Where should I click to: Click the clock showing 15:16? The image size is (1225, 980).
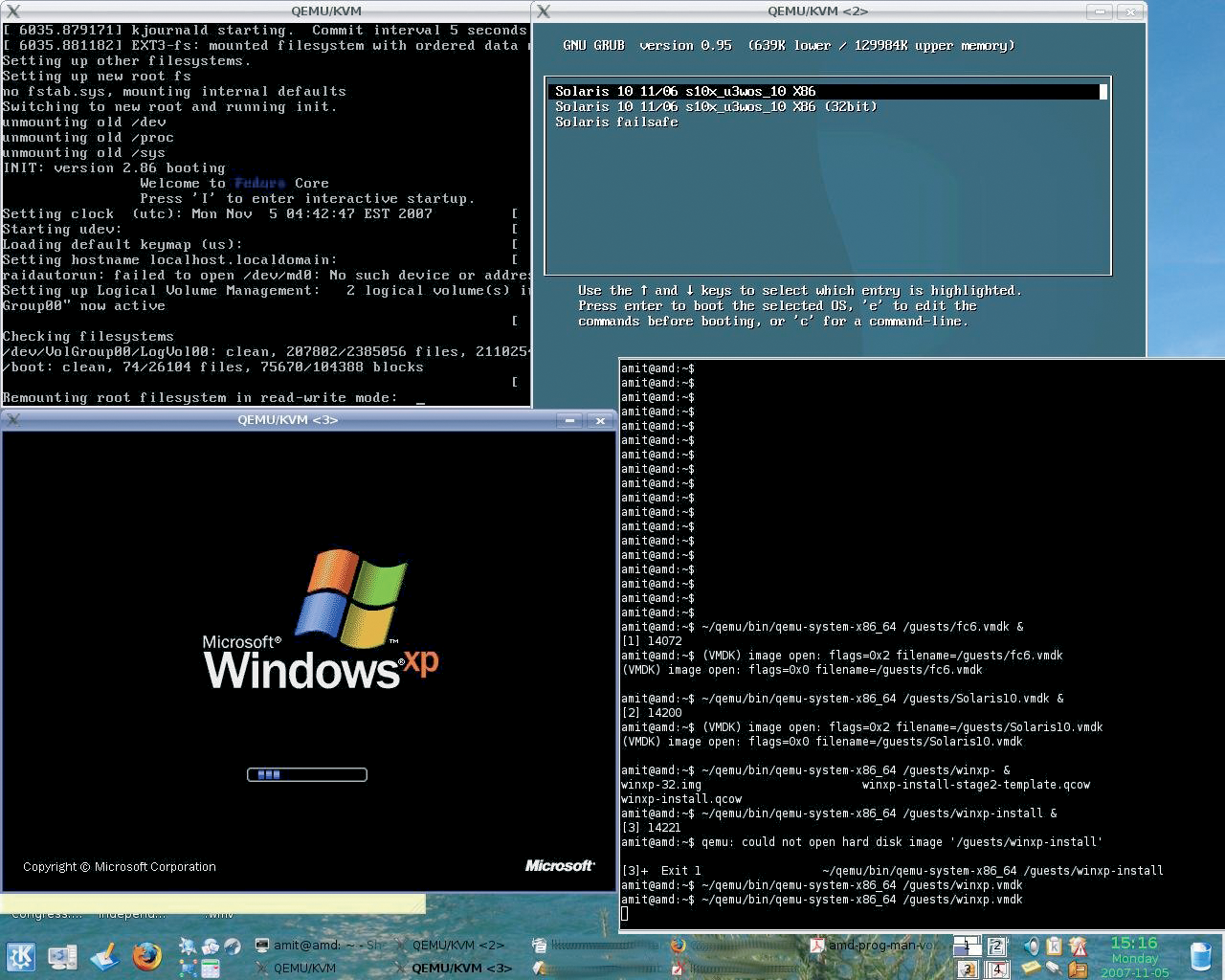(x=1134, y=943)
